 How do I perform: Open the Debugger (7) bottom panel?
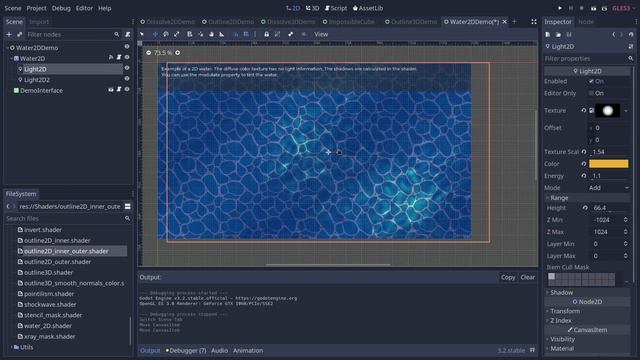pos(186,350)
